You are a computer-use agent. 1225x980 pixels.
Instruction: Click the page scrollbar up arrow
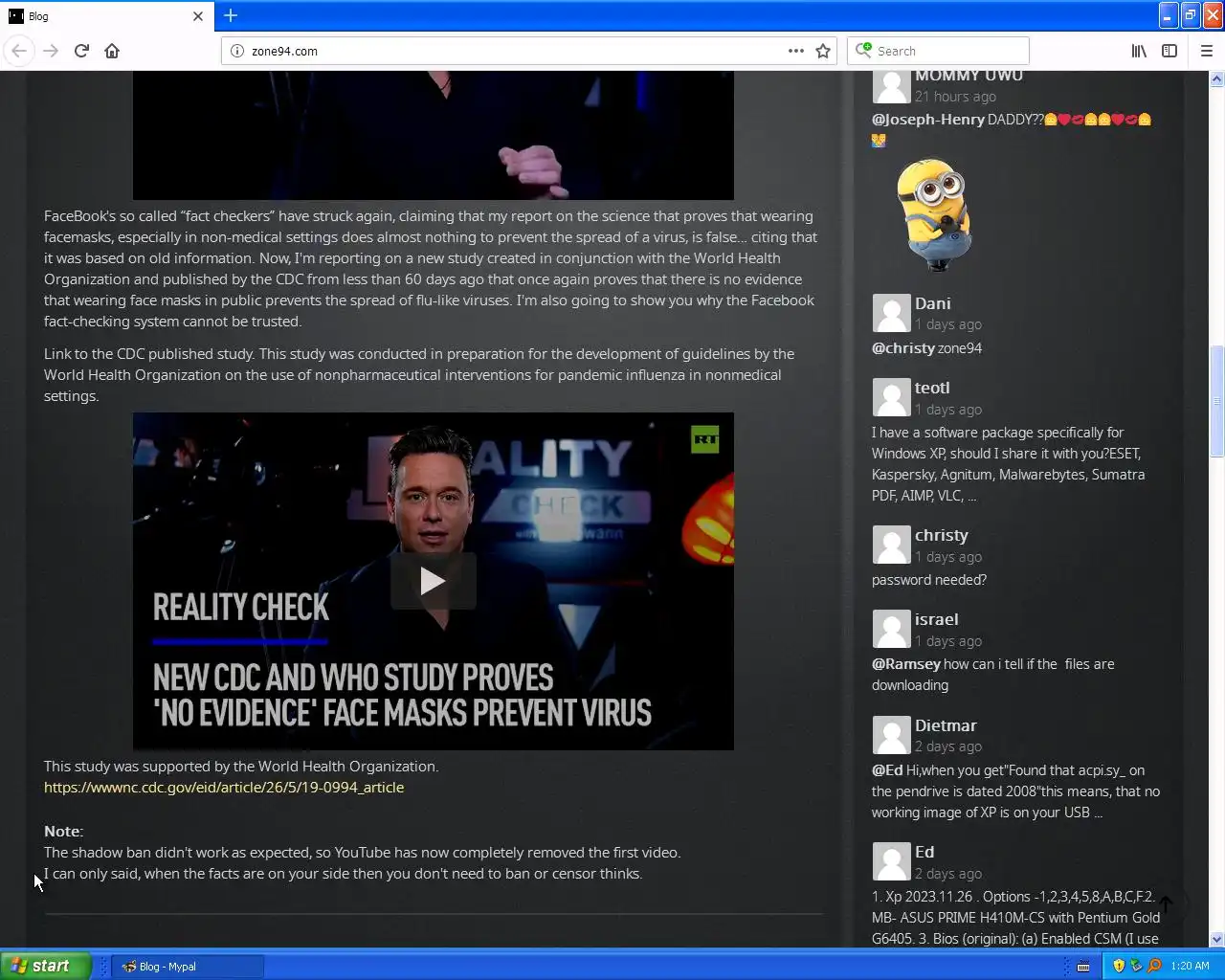1217,79
